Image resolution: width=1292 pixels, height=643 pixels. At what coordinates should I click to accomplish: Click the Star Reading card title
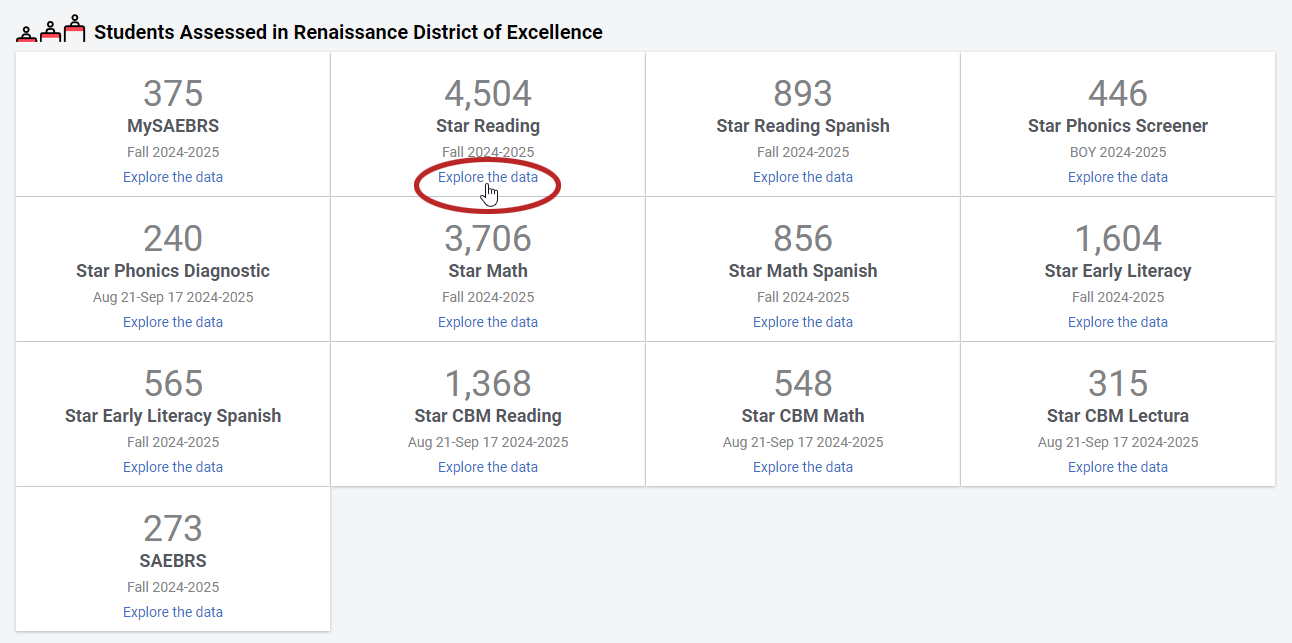tap(488, 126)
